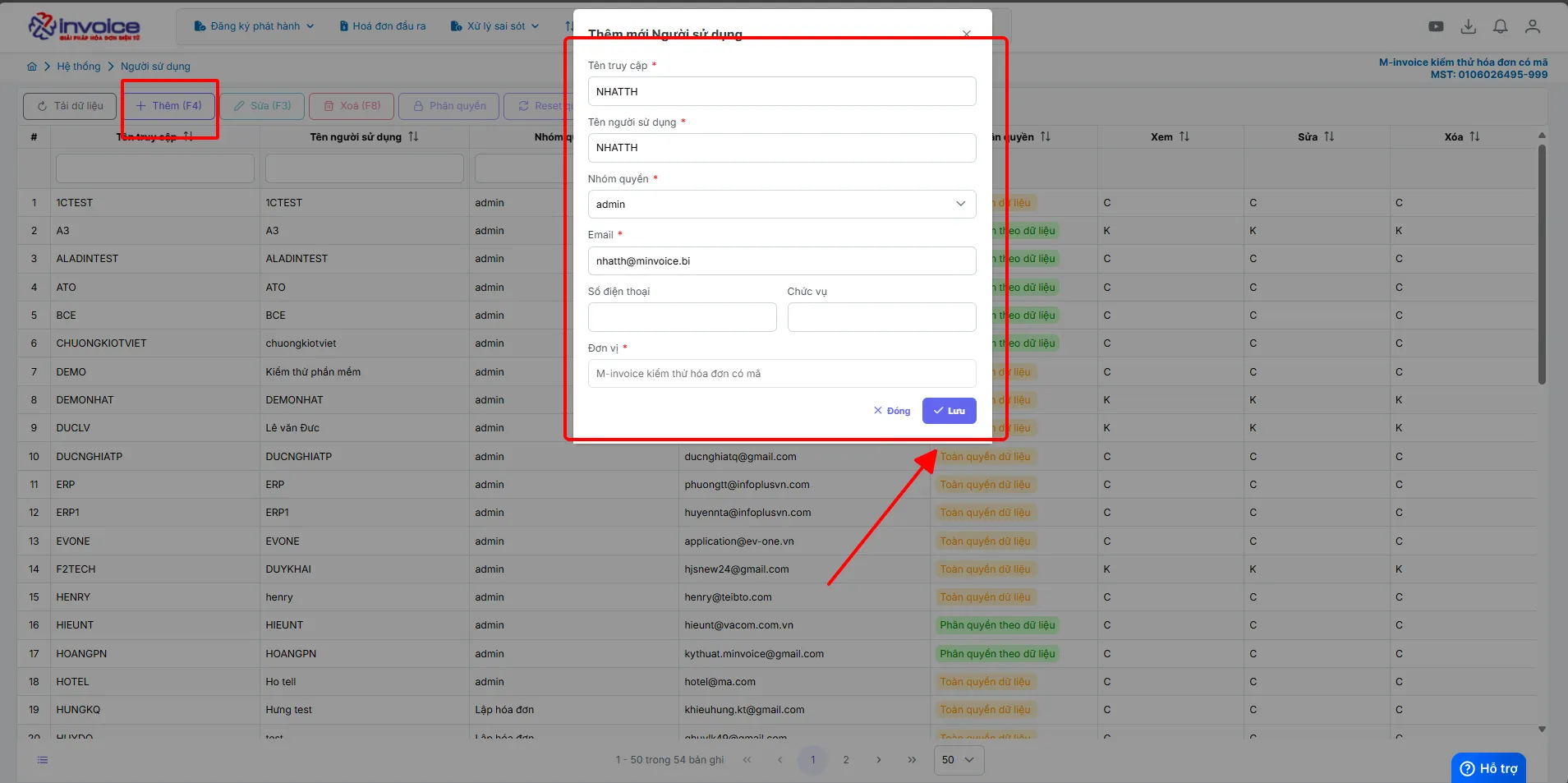Open the Nhóm quyền dropdown
Screen dimensions: 1568x783
782,204
